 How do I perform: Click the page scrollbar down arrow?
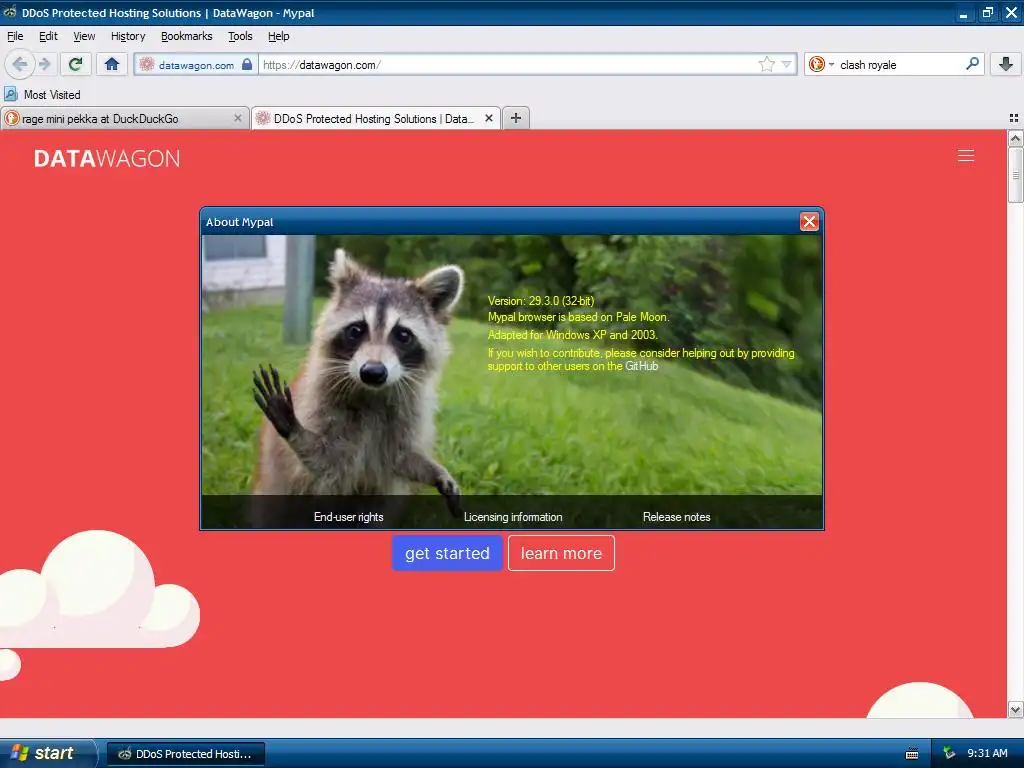(x=1015, y=709)
